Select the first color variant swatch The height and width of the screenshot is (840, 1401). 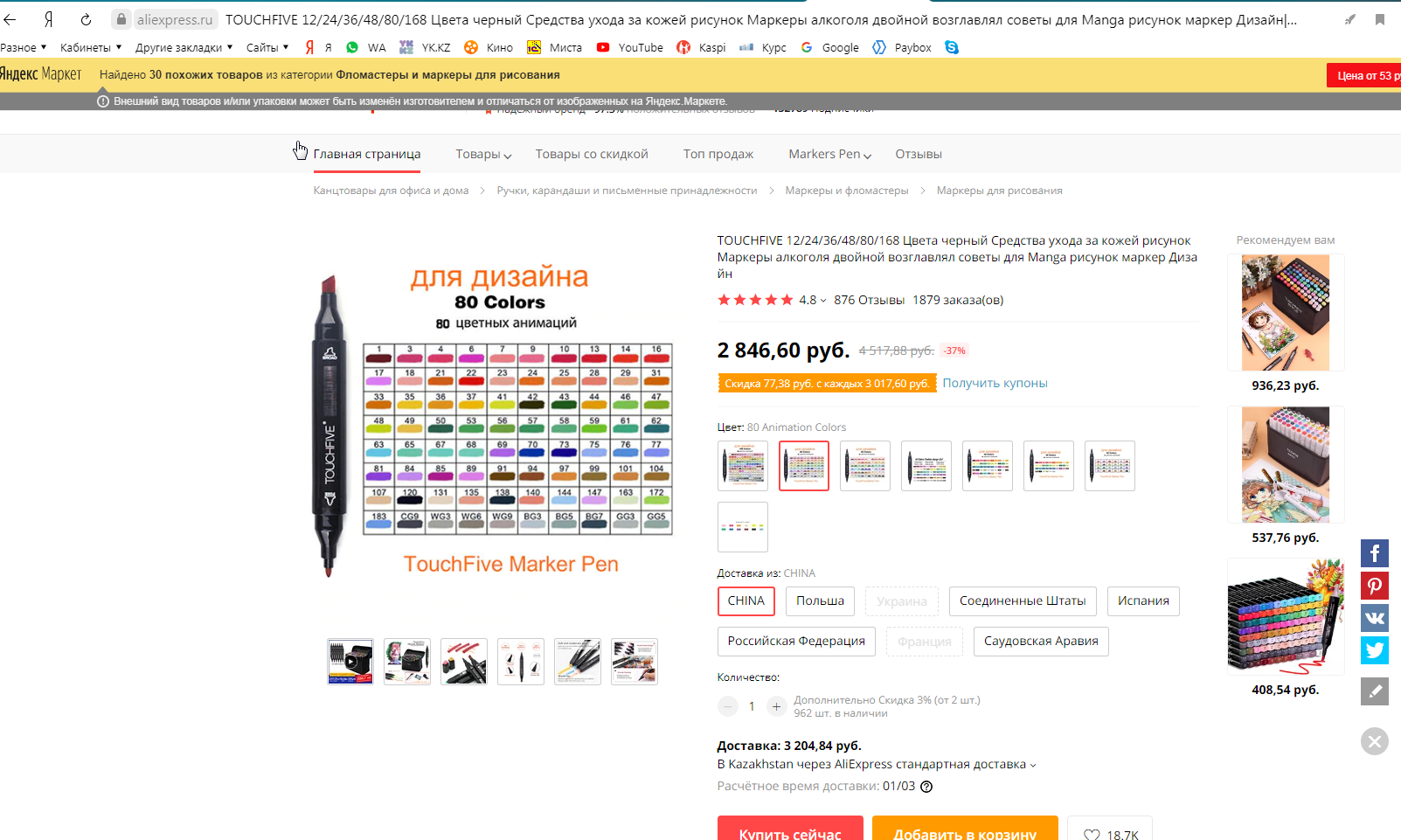(743, 466)
